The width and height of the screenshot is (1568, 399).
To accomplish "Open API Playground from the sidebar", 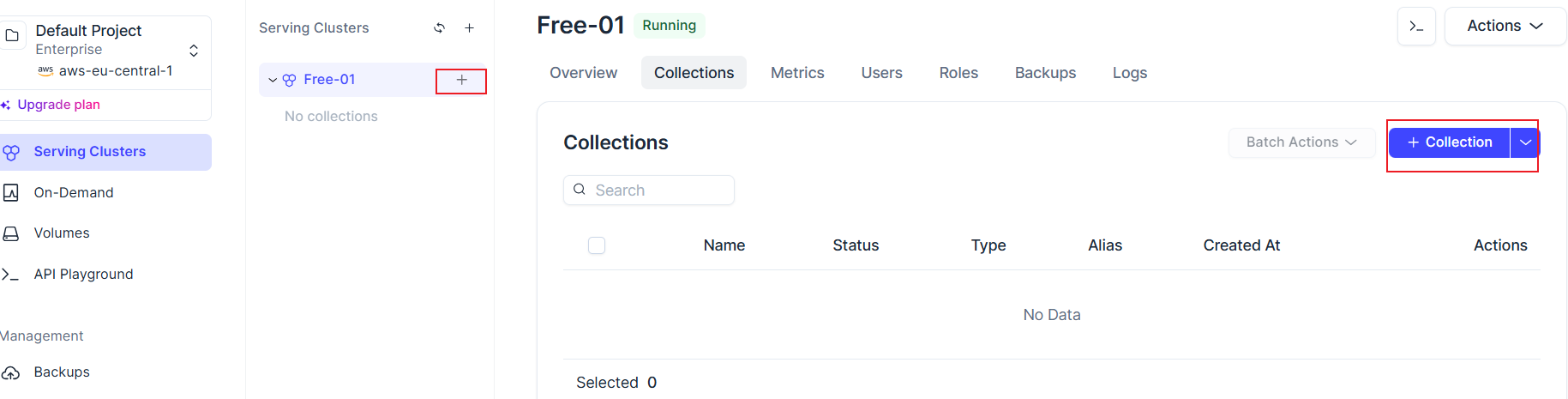I will [83, 274].
